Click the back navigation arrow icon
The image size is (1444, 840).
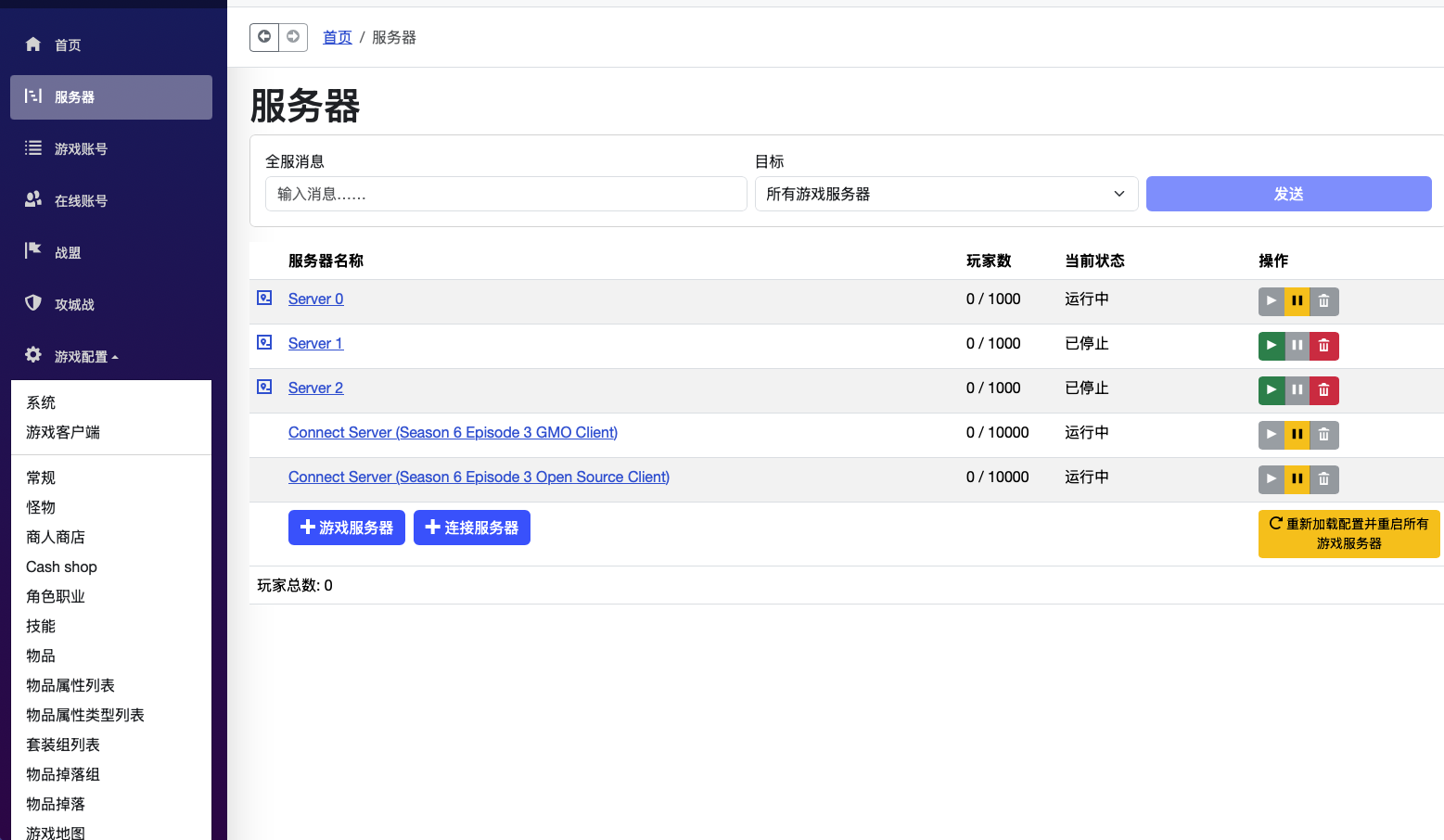[x=264, y=37]
